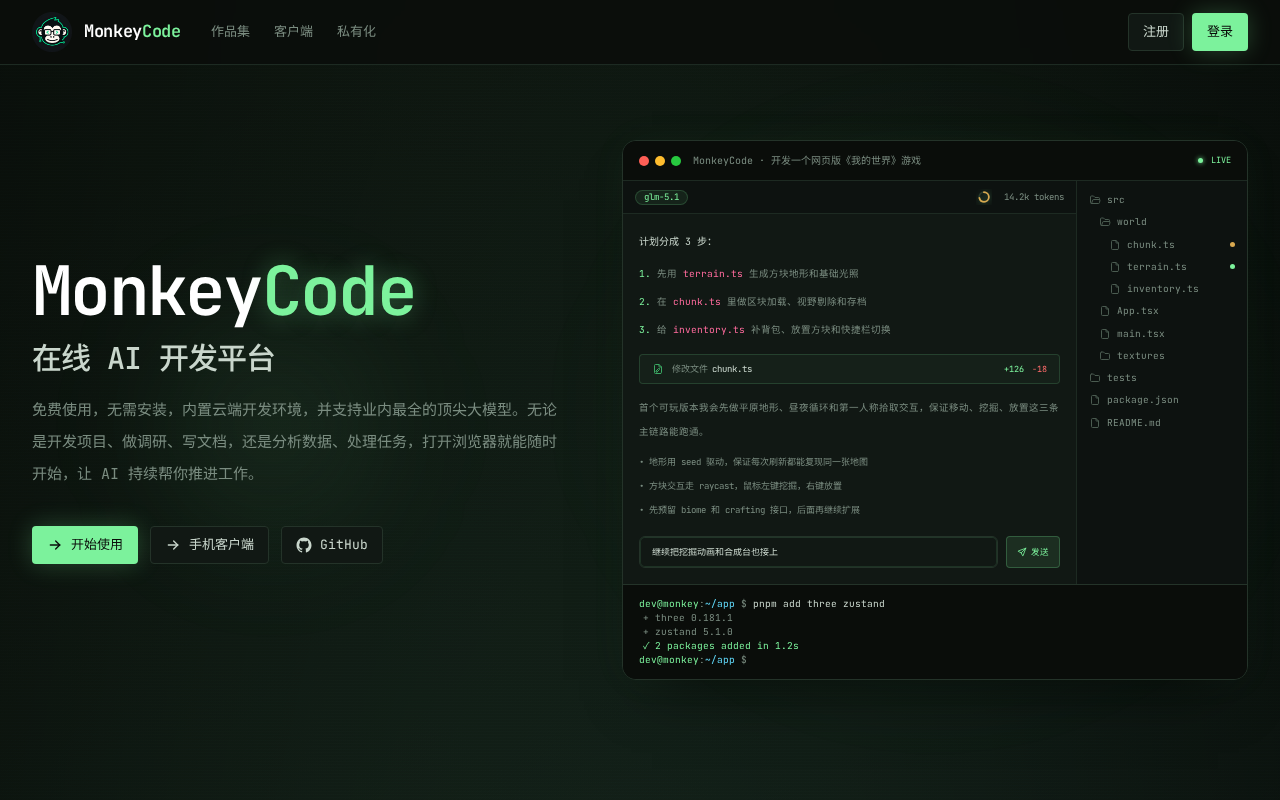The height and width of the screenshot is (800, 1280).
Task: Click the 登录 button
Action: pos(1220,32)
